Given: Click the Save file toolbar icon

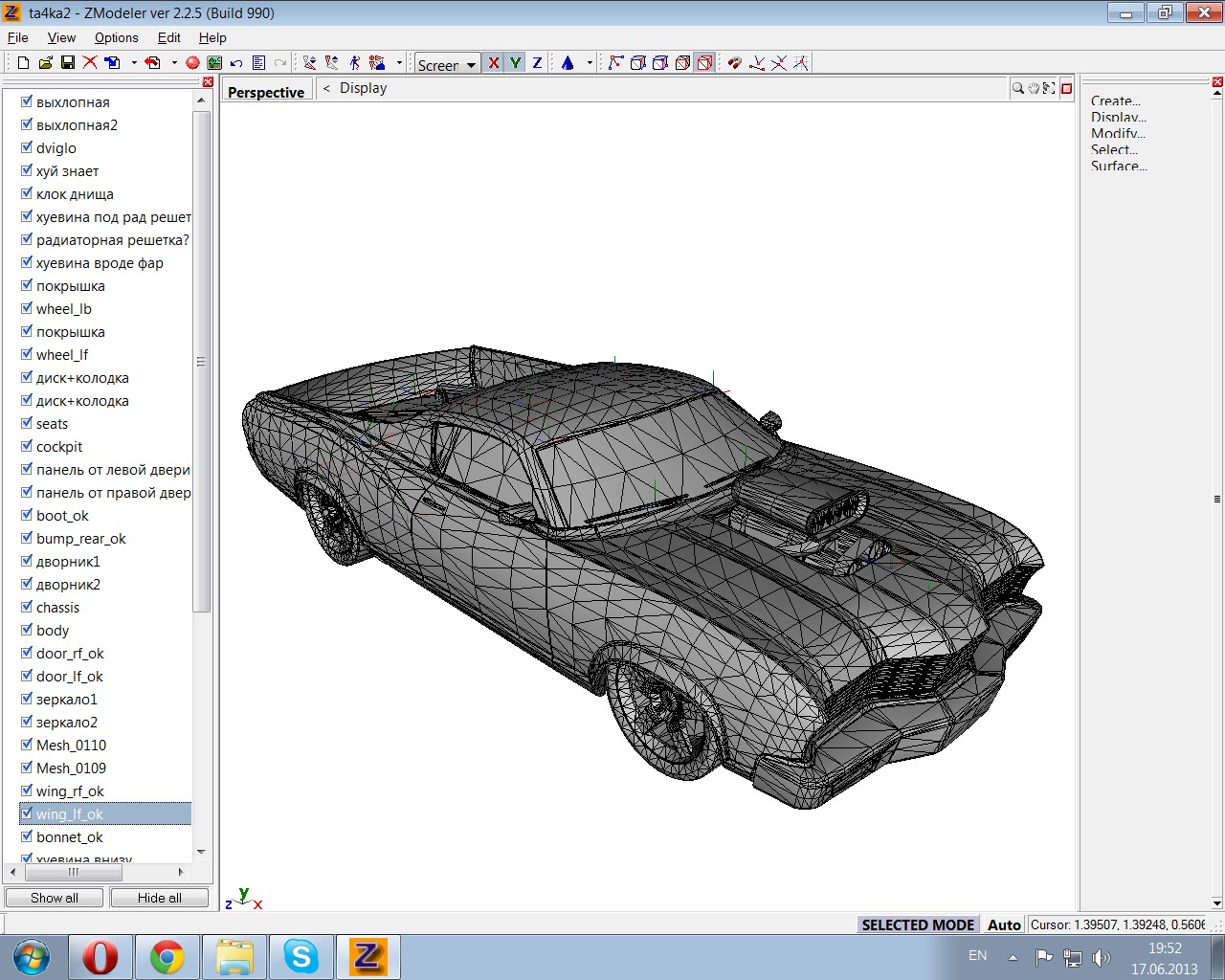Looking at the screenshot, I should 67,63.
